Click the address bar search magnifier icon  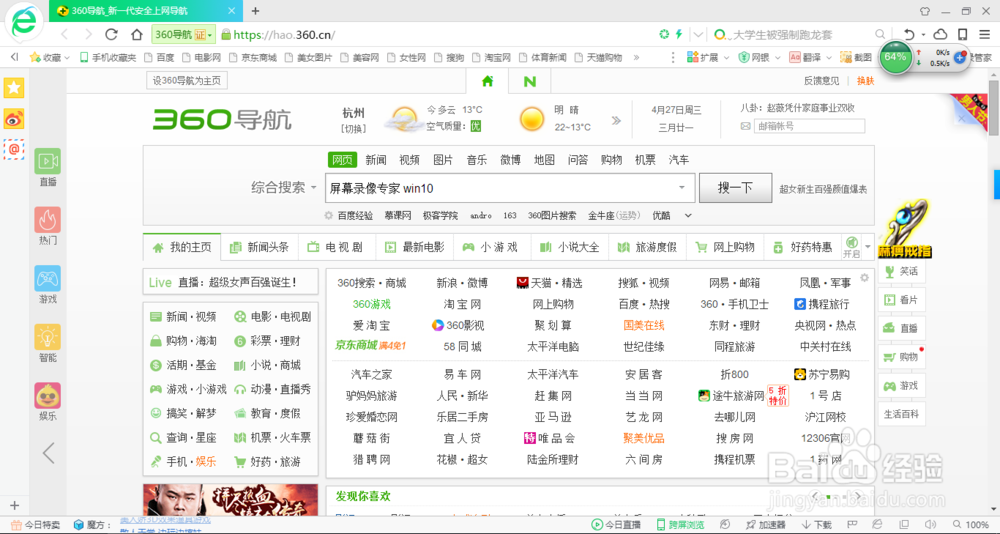(x=880, y=34)
